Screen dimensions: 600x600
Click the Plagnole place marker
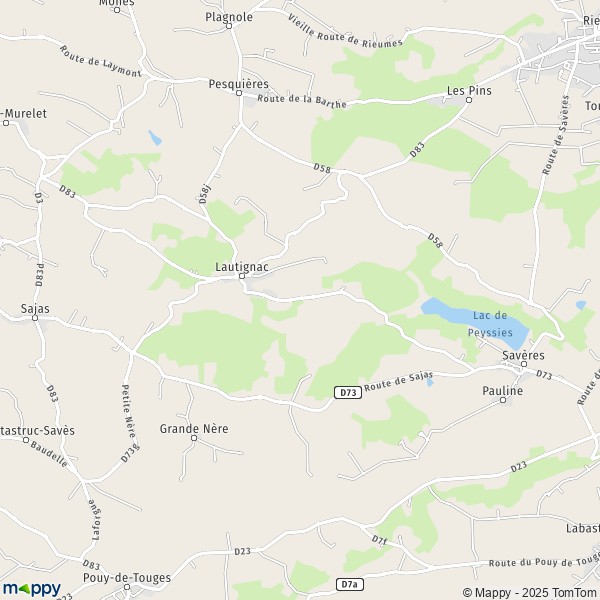tap(229, 26)
